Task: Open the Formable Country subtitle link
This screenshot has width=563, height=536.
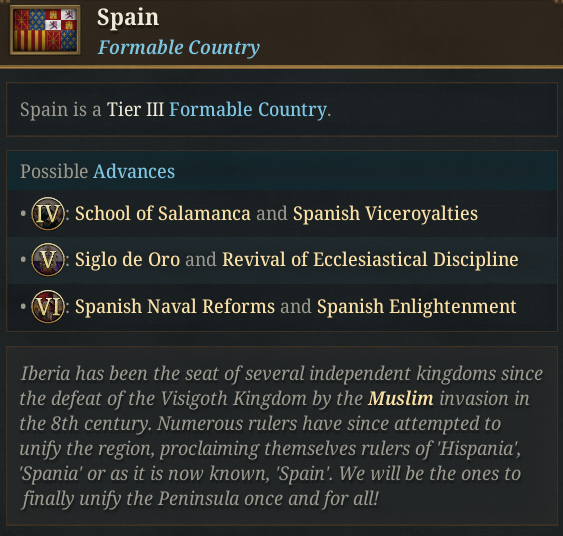Action: pyautogui.click(x=178, y=47)
